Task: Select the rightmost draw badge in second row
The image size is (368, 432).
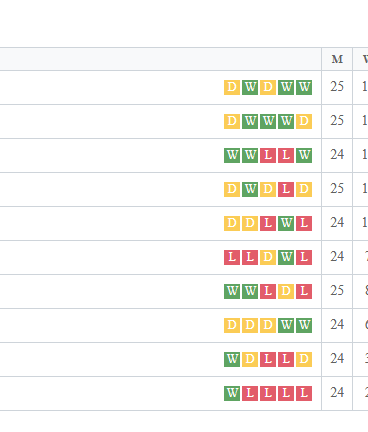Action: [304, 121]
